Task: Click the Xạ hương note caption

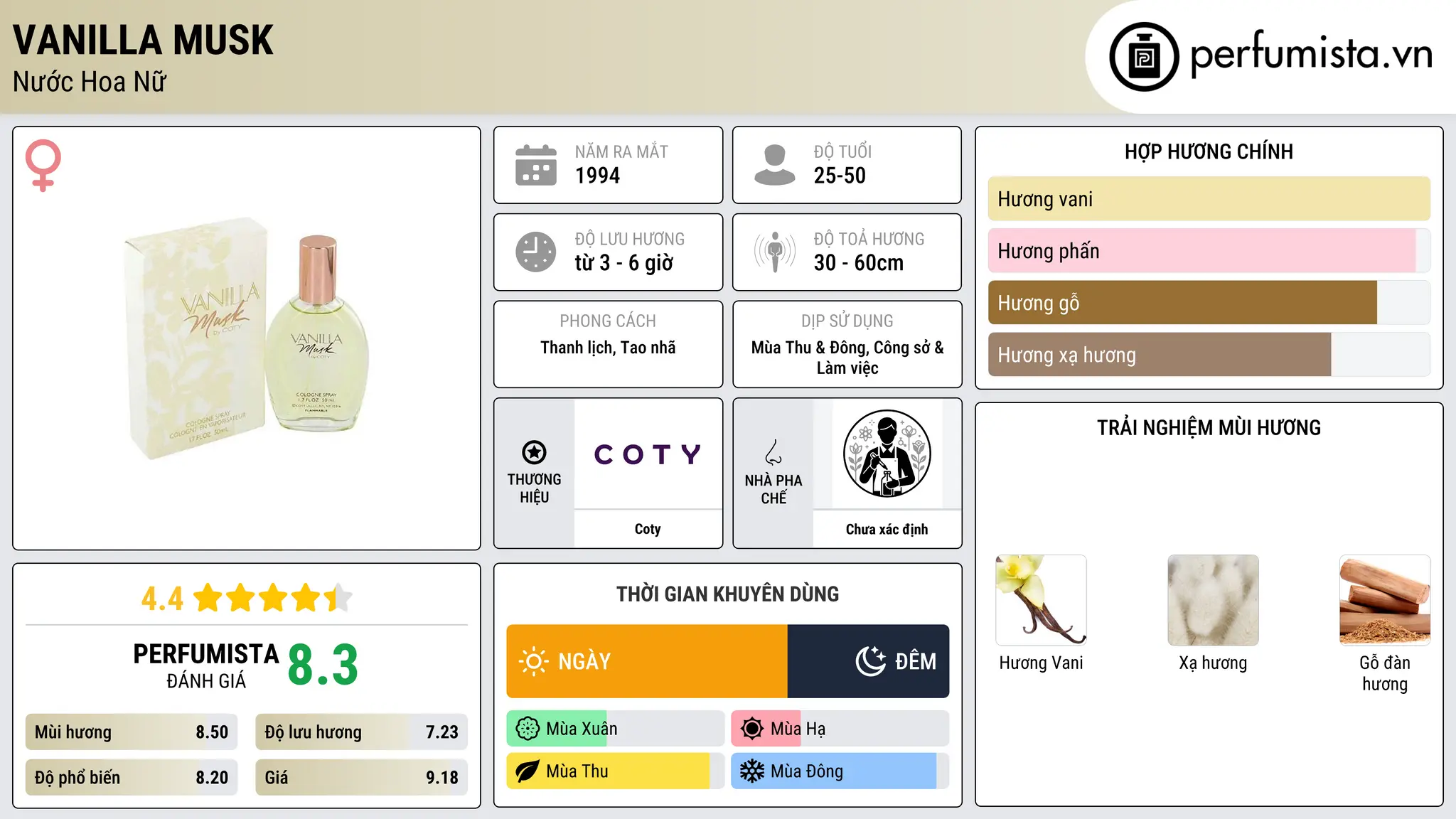Action: click(x=1213, y=663)
